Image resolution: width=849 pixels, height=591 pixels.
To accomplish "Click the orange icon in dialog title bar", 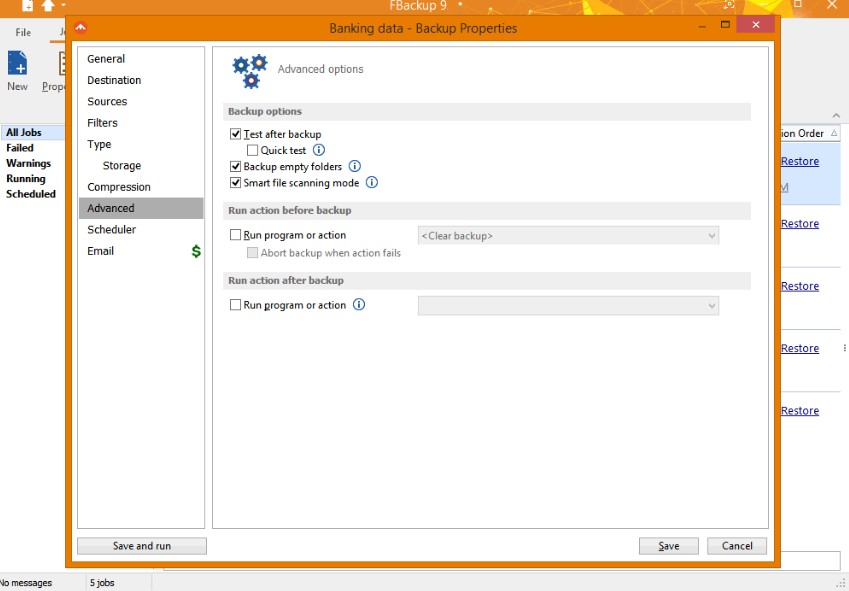I will 79,29.
